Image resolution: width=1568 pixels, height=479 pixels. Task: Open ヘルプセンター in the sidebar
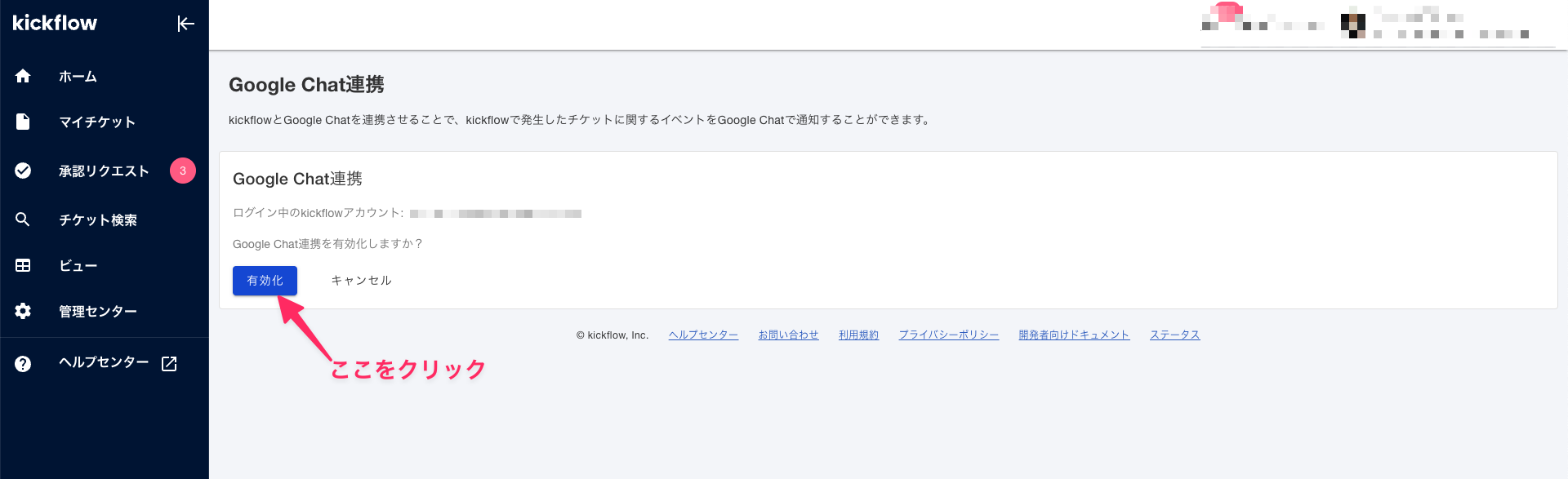coord(104,362)
